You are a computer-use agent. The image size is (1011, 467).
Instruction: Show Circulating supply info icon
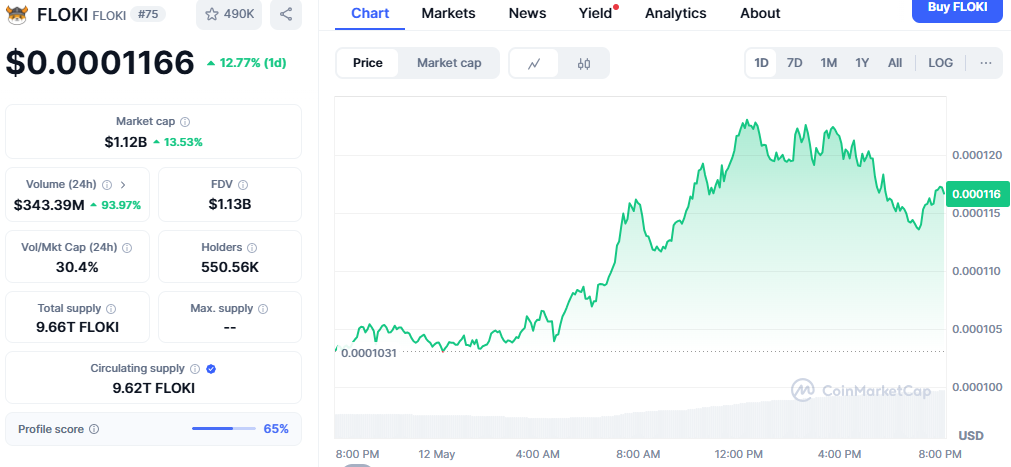195,369
